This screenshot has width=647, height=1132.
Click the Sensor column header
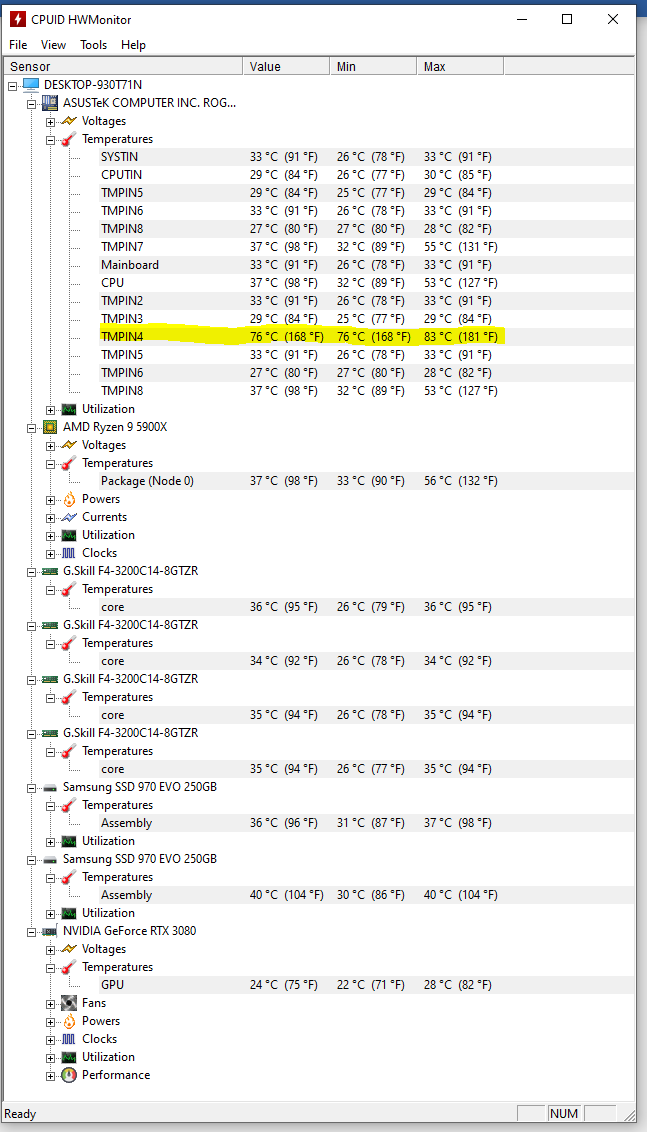(x=123, y=66)
